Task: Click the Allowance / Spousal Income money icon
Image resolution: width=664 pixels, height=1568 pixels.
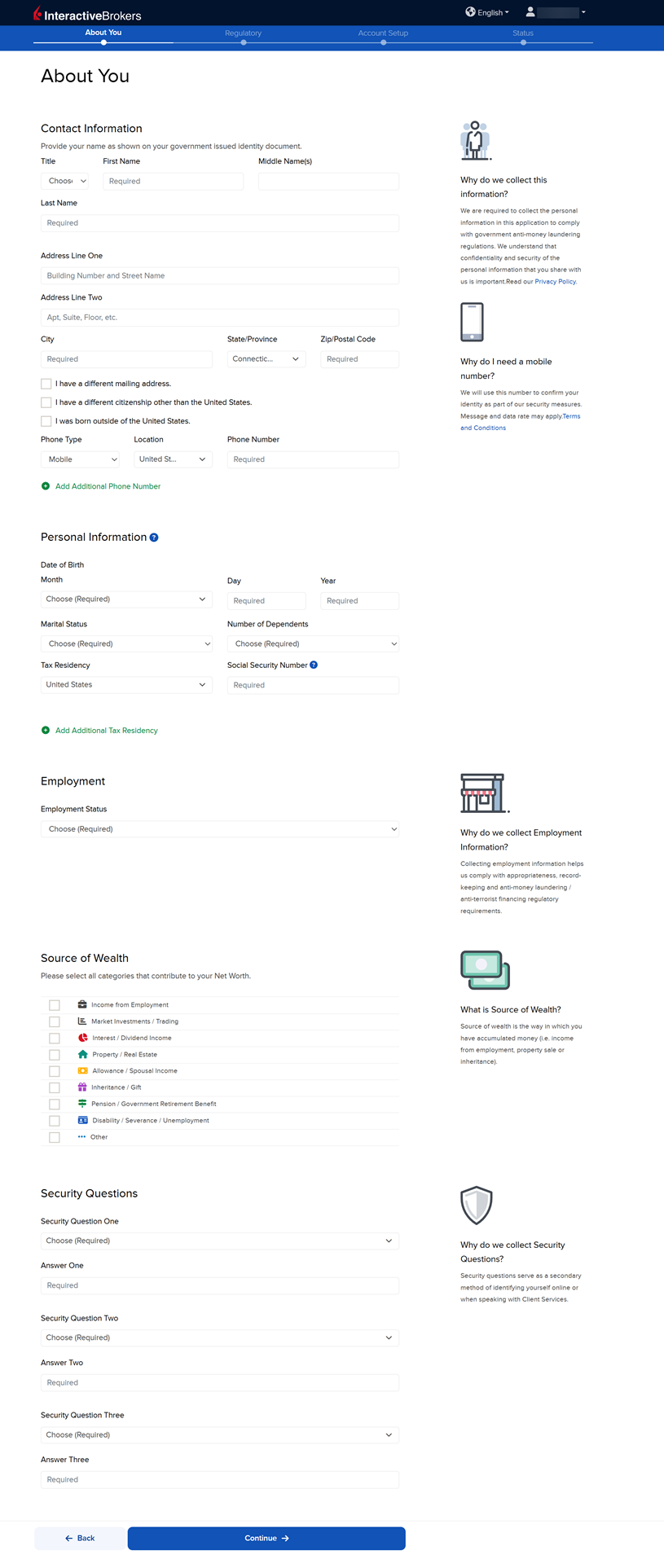Action: point(82,1070)
